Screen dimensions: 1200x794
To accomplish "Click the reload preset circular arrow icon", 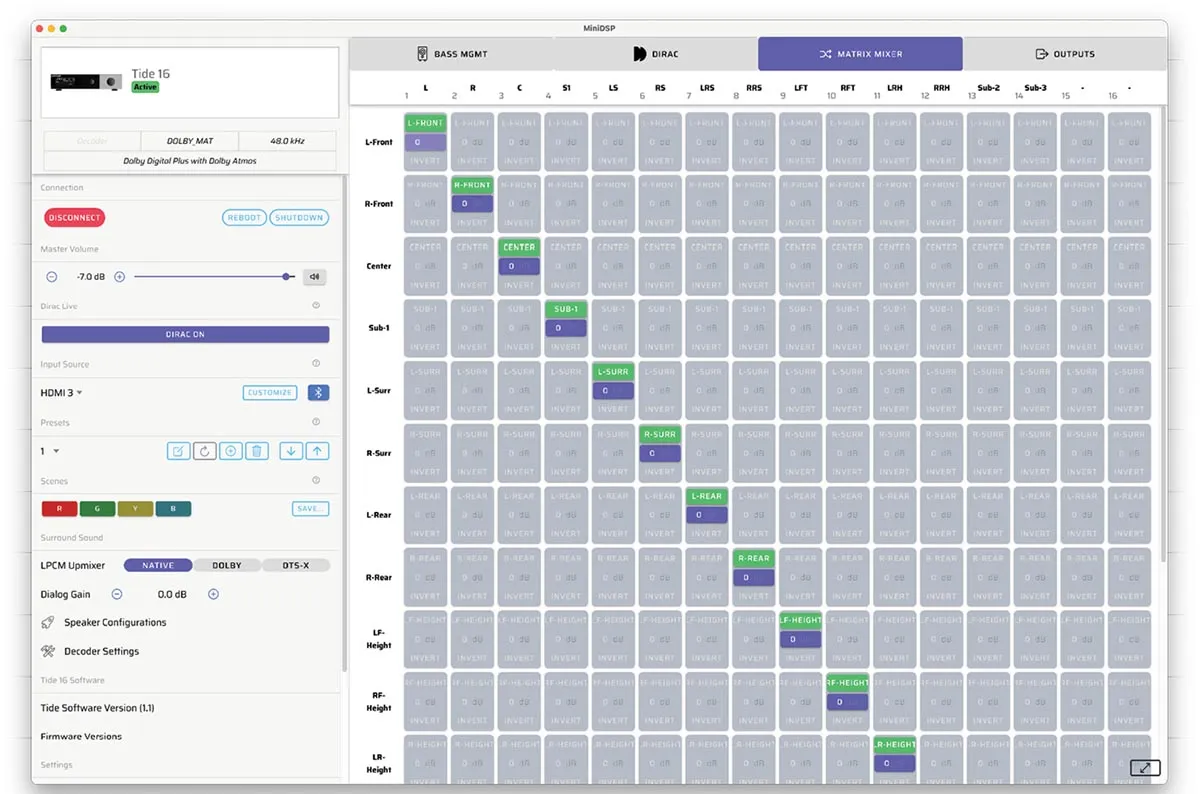I will [x=204, y=451].
